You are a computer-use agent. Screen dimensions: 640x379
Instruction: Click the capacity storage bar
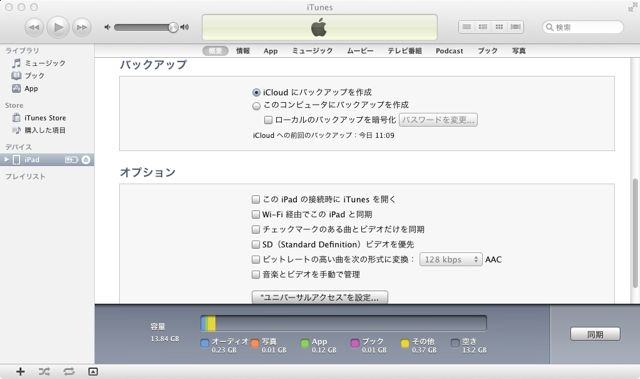343,324
